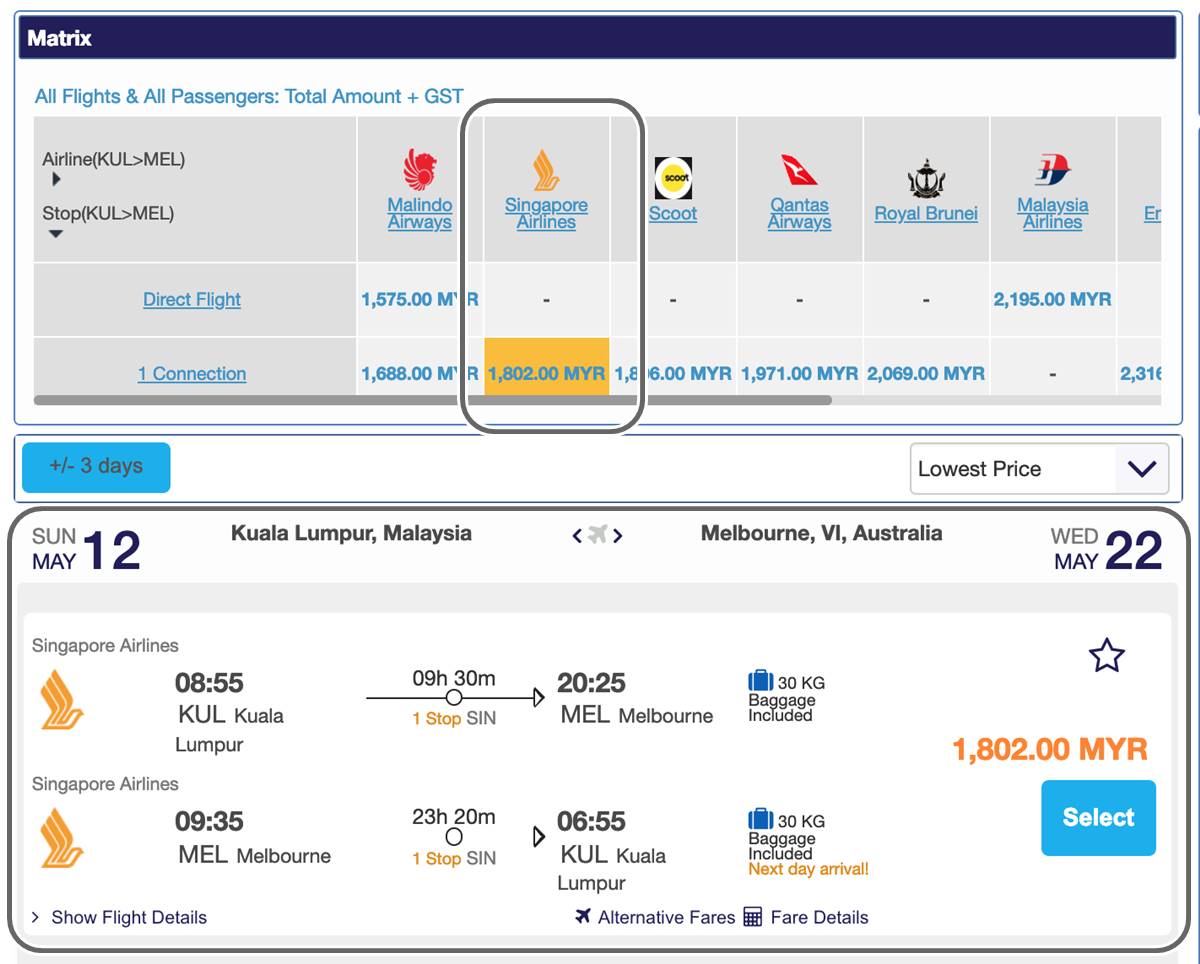Filter by Direct Flight link
The height and width of the screenshot is (964, 1200).
click(x=192, y=299)
